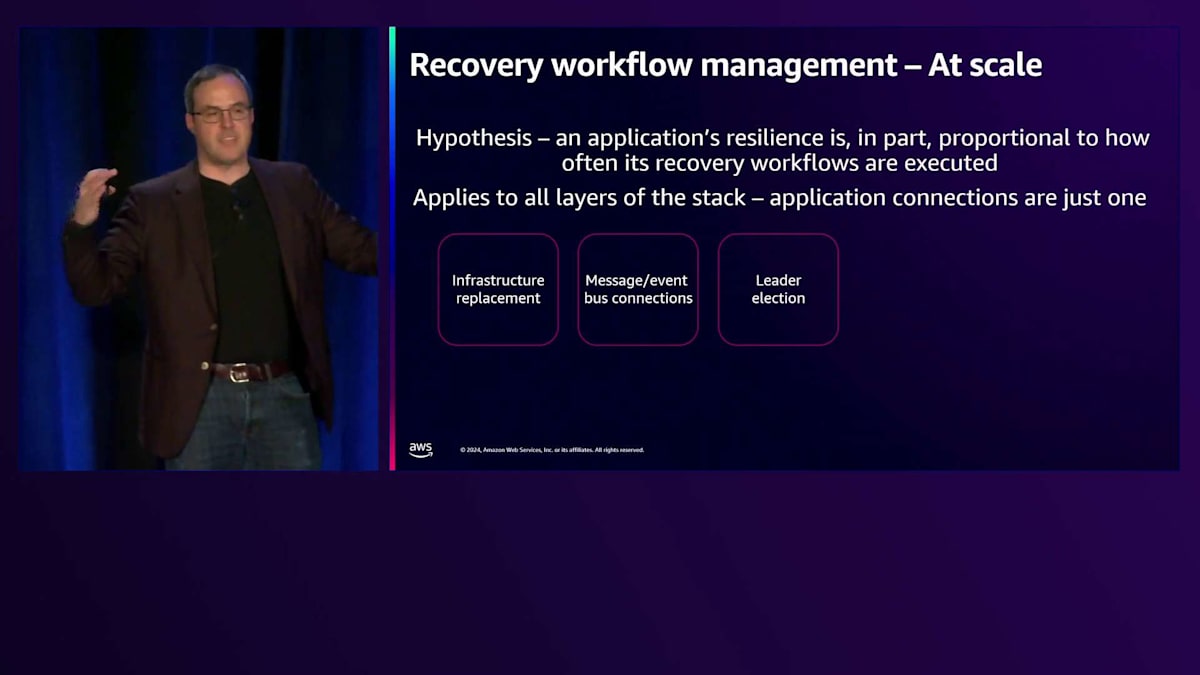Click the slide title 'Recovery workflow management – At scale'
1200x675 pixels.
pos(726,65)
